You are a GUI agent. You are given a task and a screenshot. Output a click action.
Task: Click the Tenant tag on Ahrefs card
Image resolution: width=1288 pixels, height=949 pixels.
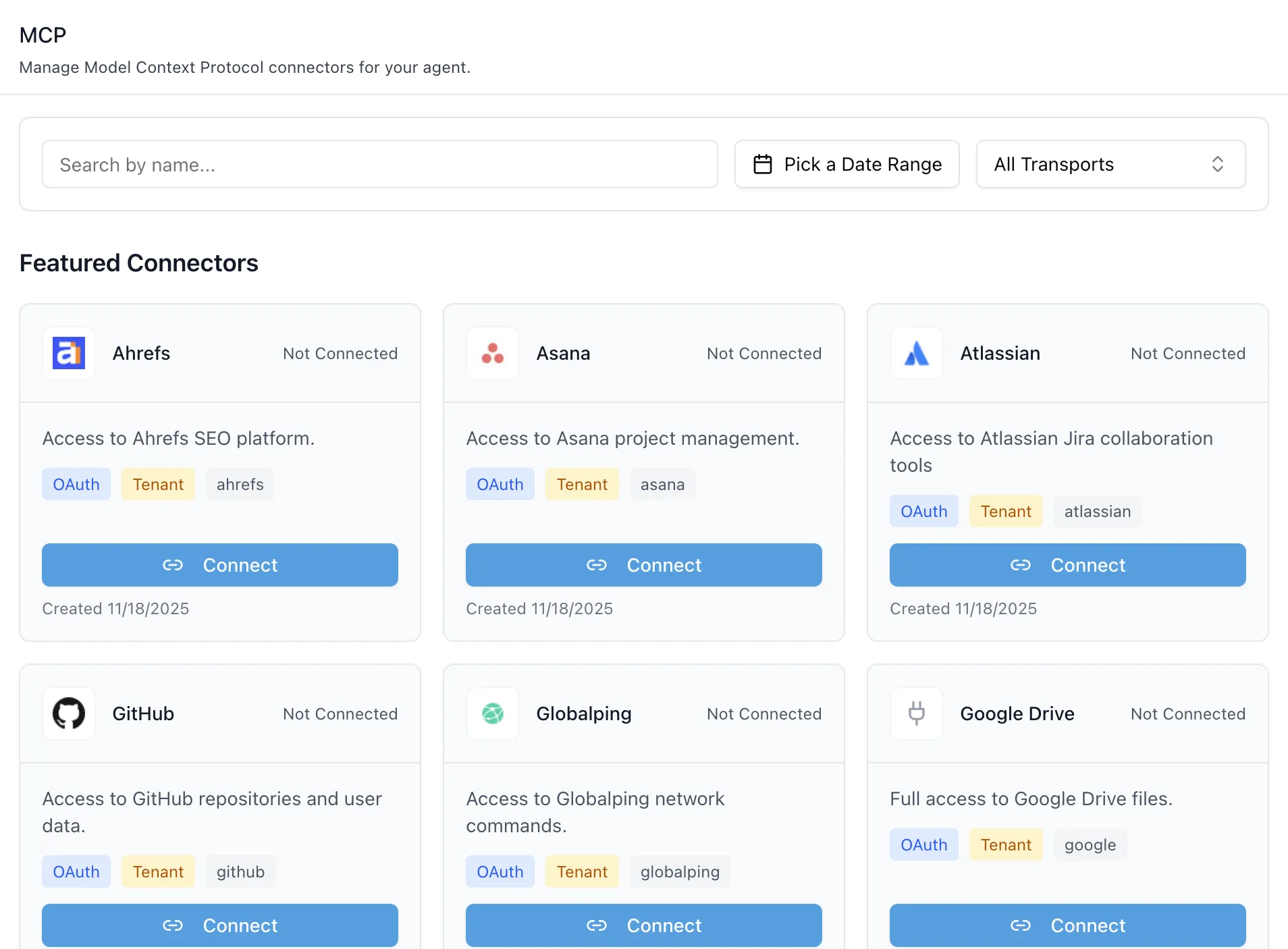[x=158, y=484]
